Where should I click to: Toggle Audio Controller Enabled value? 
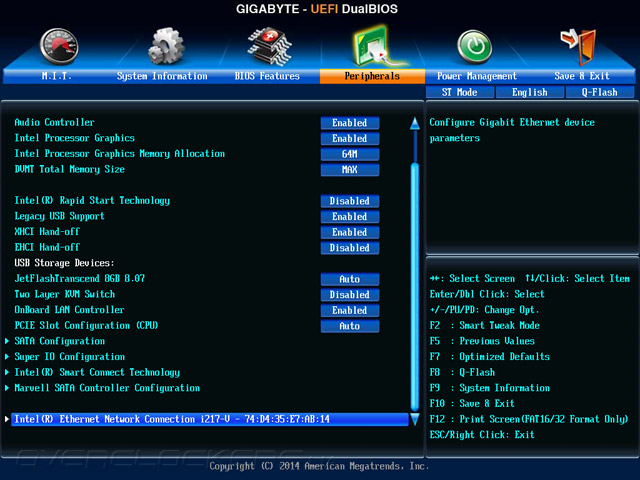tap(350, 123)
